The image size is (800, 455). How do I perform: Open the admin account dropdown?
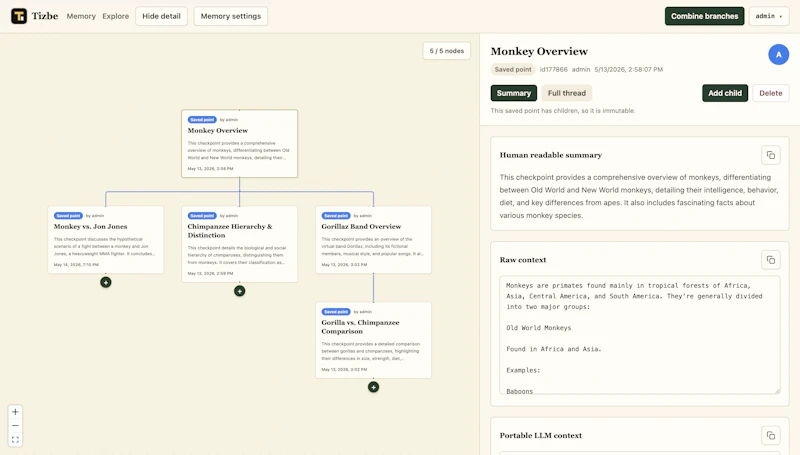tap(769, 16)
